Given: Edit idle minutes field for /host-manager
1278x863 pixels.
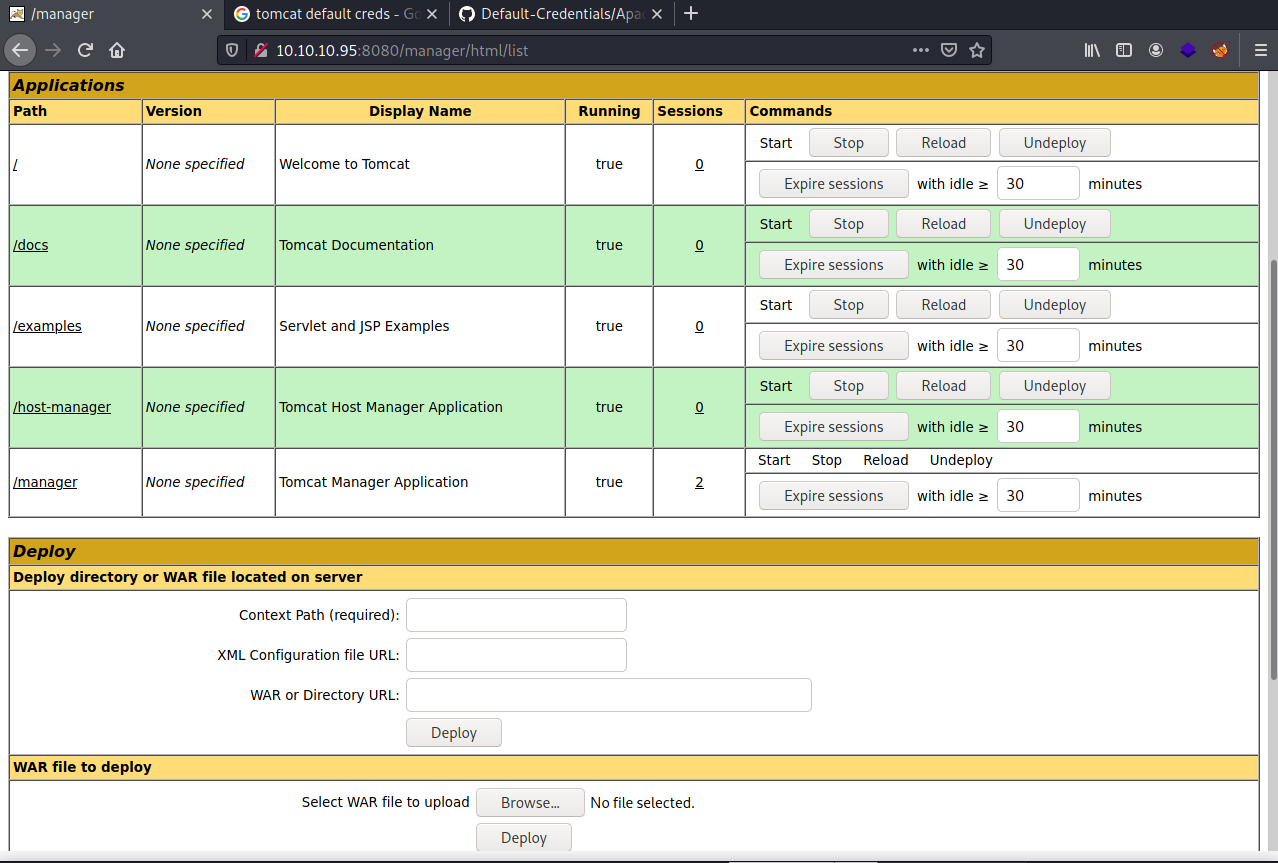Looking at the screenshot, I should (x=1038, y=427).
